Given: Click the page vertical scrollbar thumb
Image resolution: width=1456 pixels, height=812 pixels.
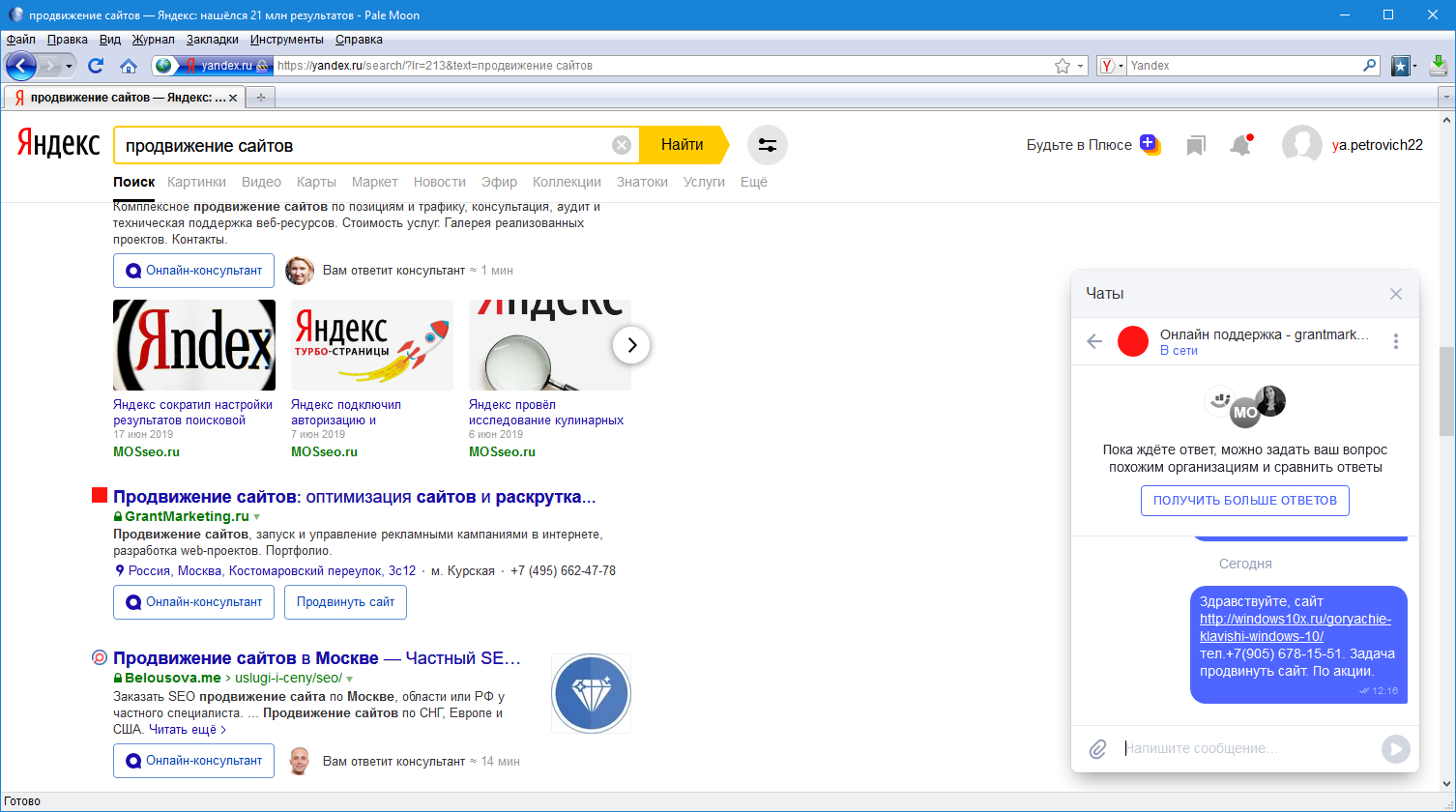Looking at the screenshot, I should coord(1446,391).
